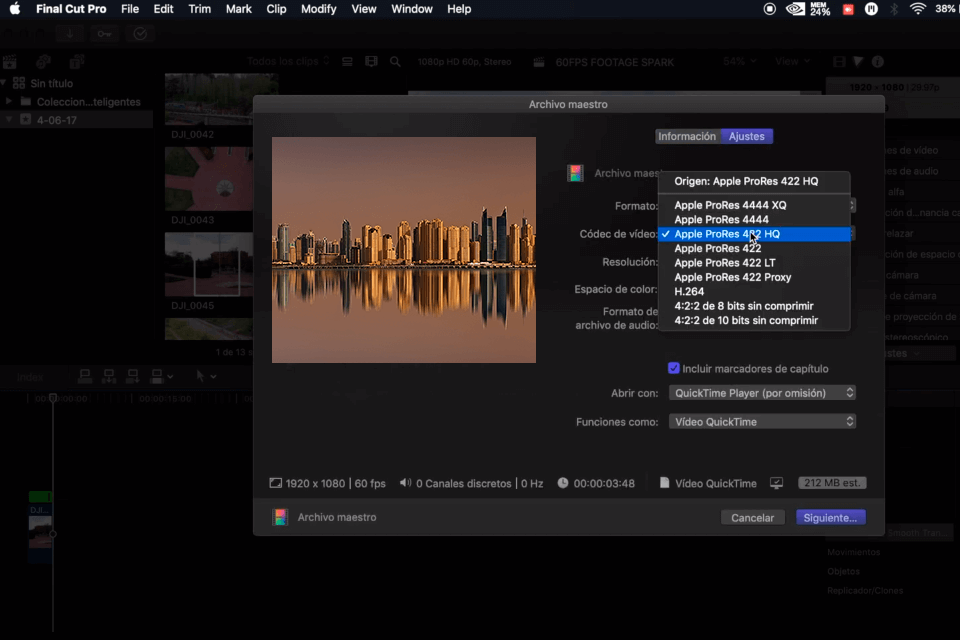Viewport: 960px width, 640px height.
Task: Click the import media arrow icon
Action: point(70,34)
